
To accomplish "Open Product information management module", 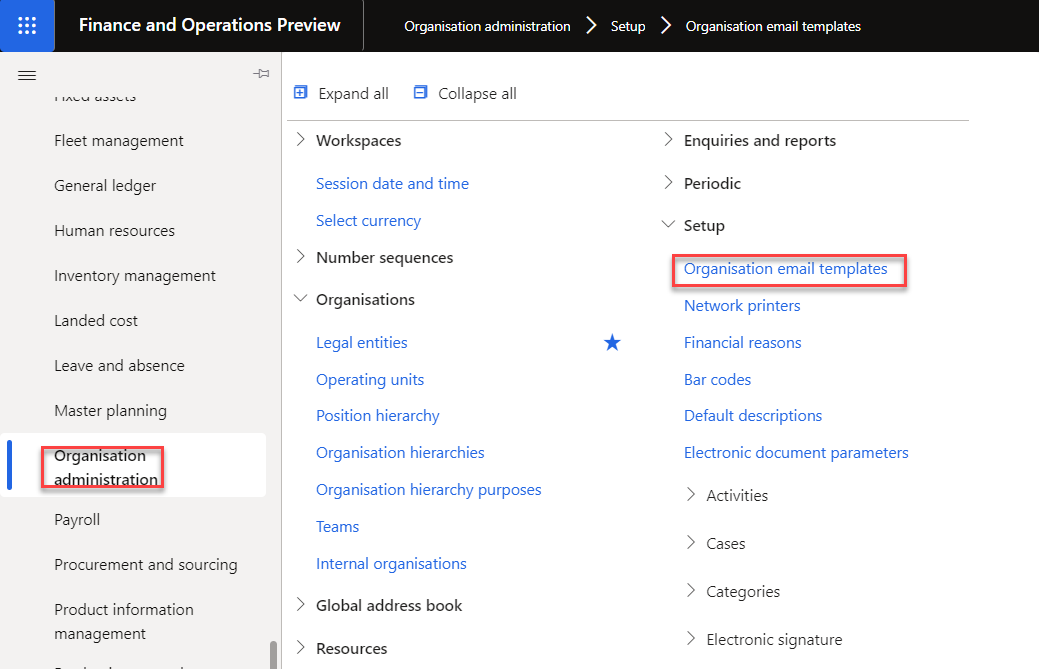I will [x=124, y=621].
